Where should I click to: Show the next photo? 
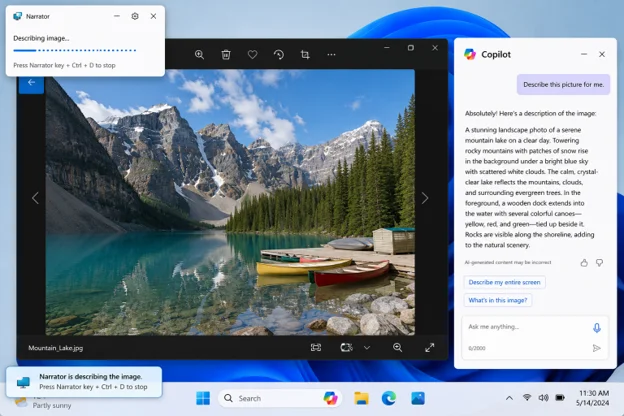(x=425, y=198)
